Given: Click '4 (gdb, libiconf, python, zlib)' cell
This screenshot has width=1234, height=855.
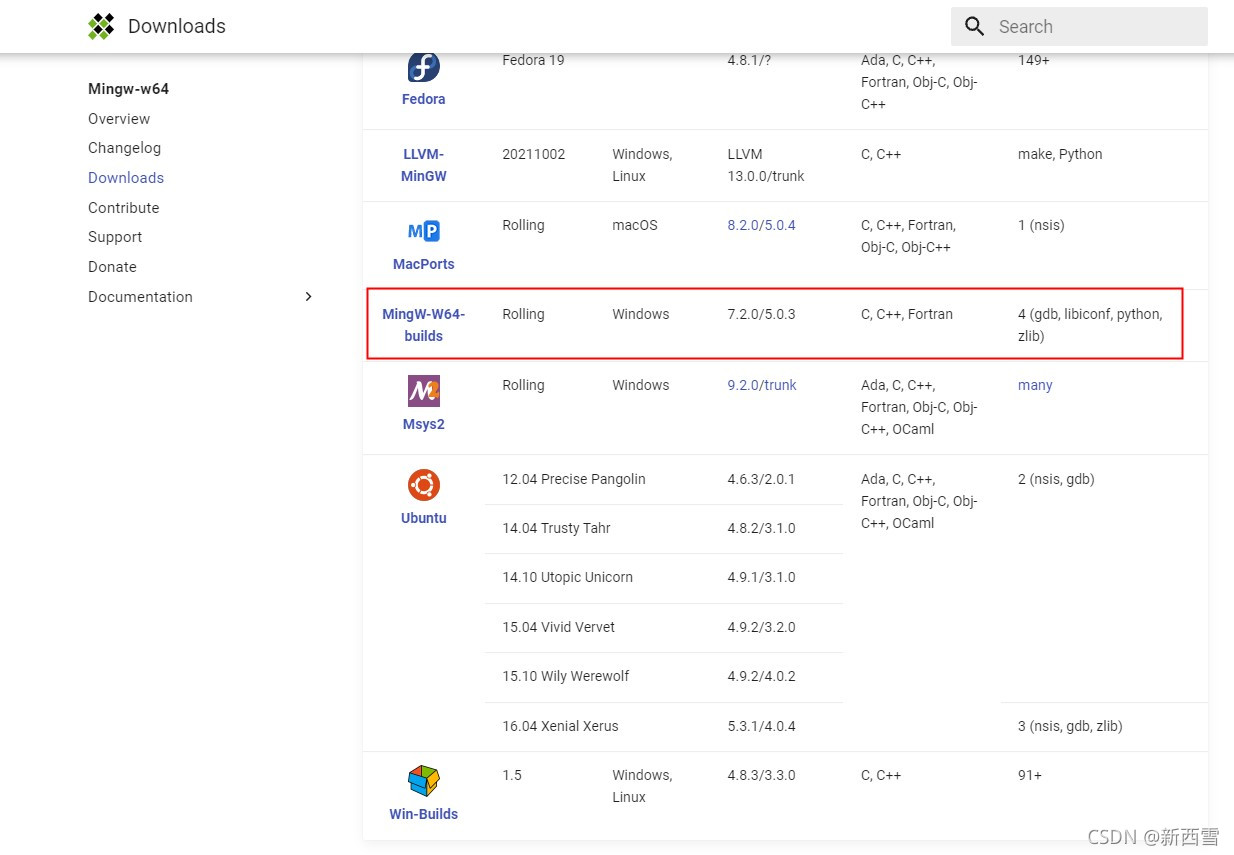Looking at the screenshot, I should [1090, 325].
